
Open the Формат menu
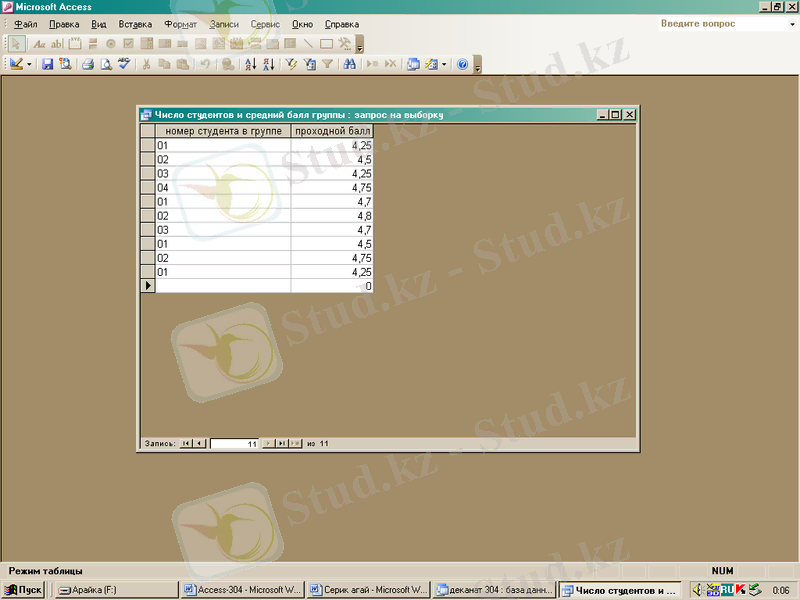180,23
